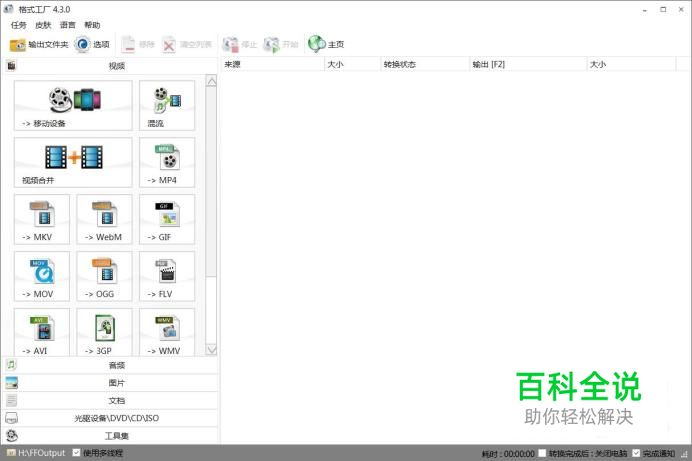Choose convert to OGG
The width and height of the screenshot is (692, 461).
click(104, 276)
